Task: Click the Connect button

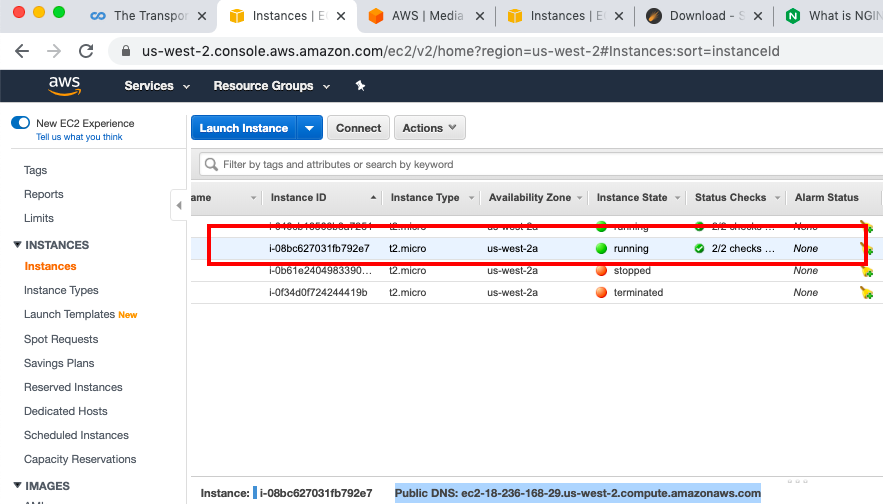Action: [358, 128]
